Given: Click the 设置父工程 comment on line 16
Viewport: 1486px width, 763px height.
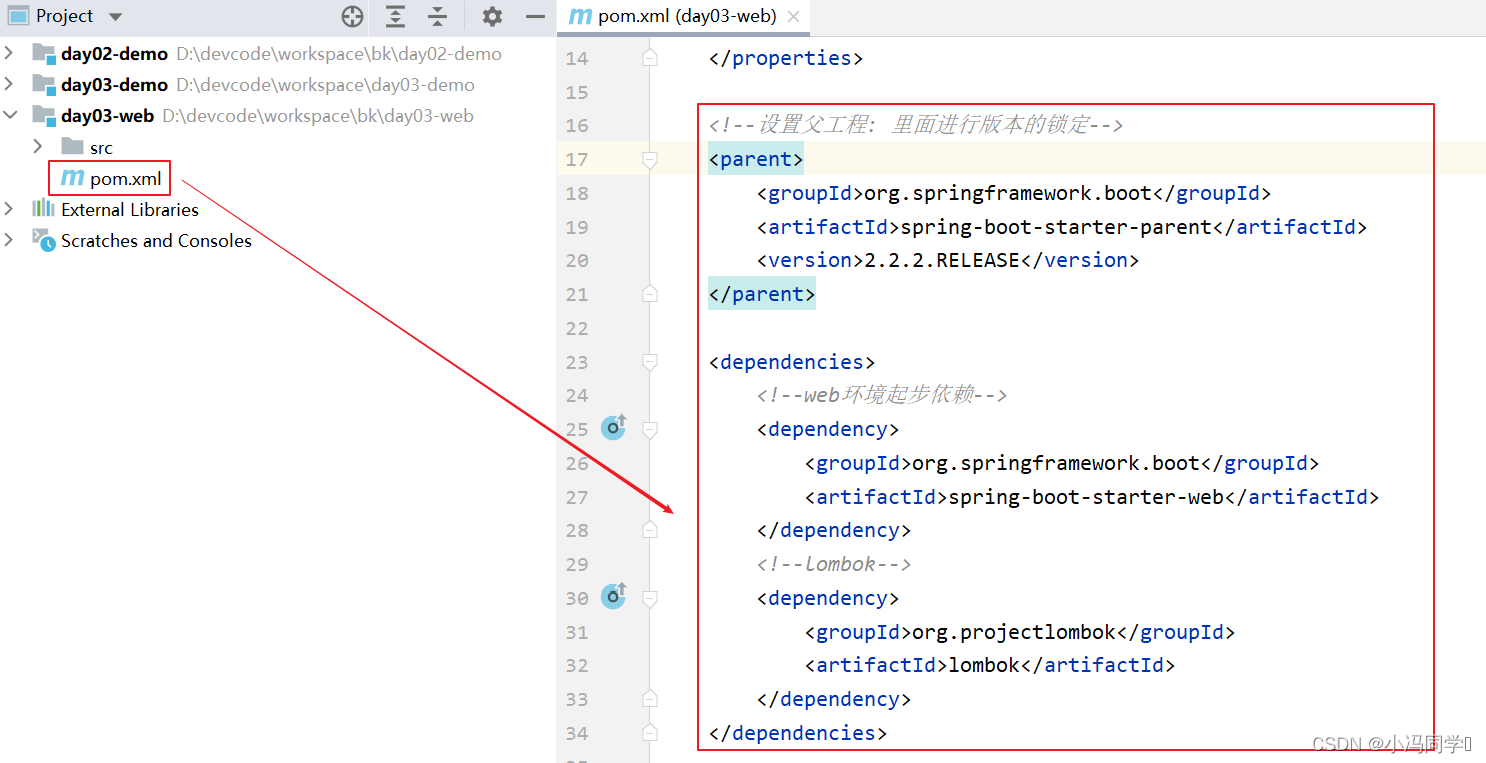Looking at the screenshot, I should (x=916, y=125).
